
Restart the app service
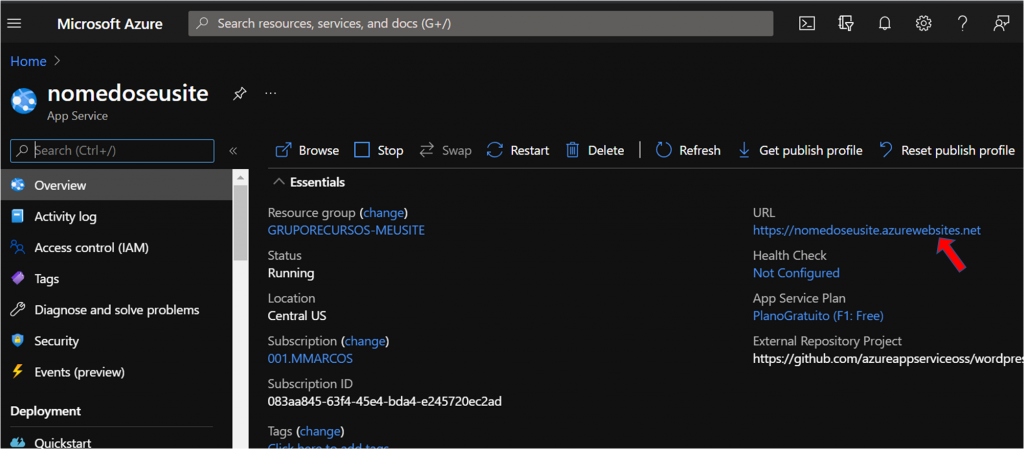pyautogui.click(x=519, y=151)
